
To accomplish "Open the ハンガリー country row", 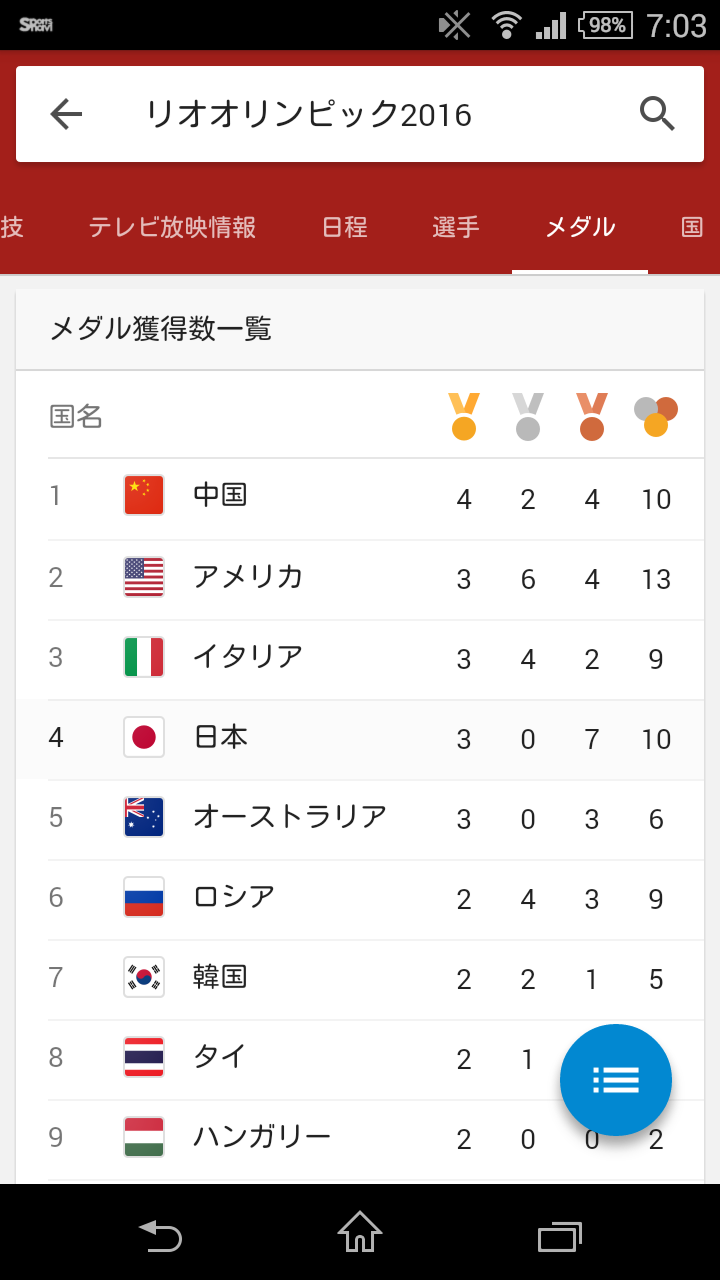I will point(300,1138).
